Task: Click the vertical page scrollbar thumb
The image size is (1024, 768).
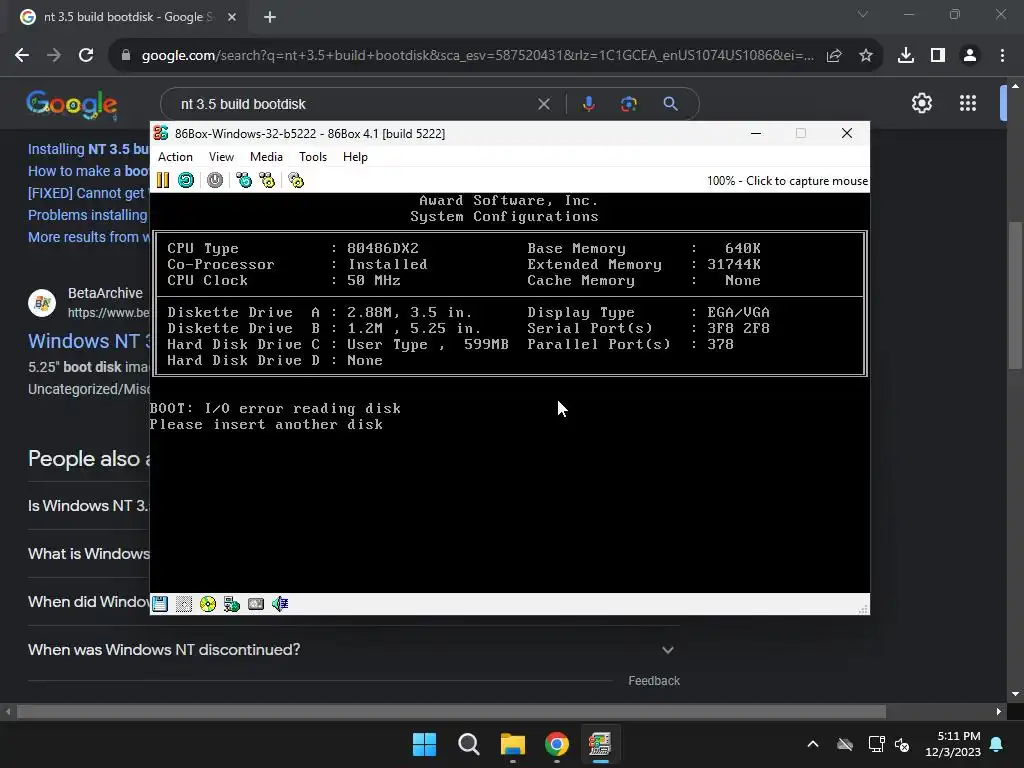Action: 1015,296
